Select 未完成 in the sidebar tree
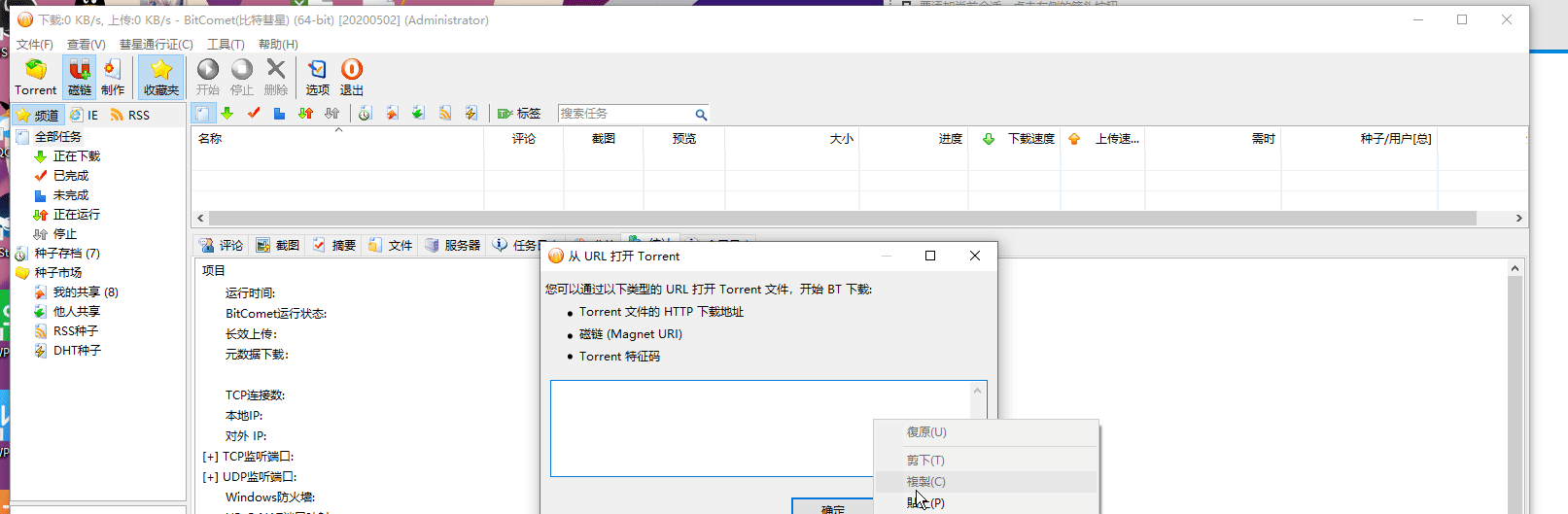This screenshot has width=1568, height=514. coord(71,195)
